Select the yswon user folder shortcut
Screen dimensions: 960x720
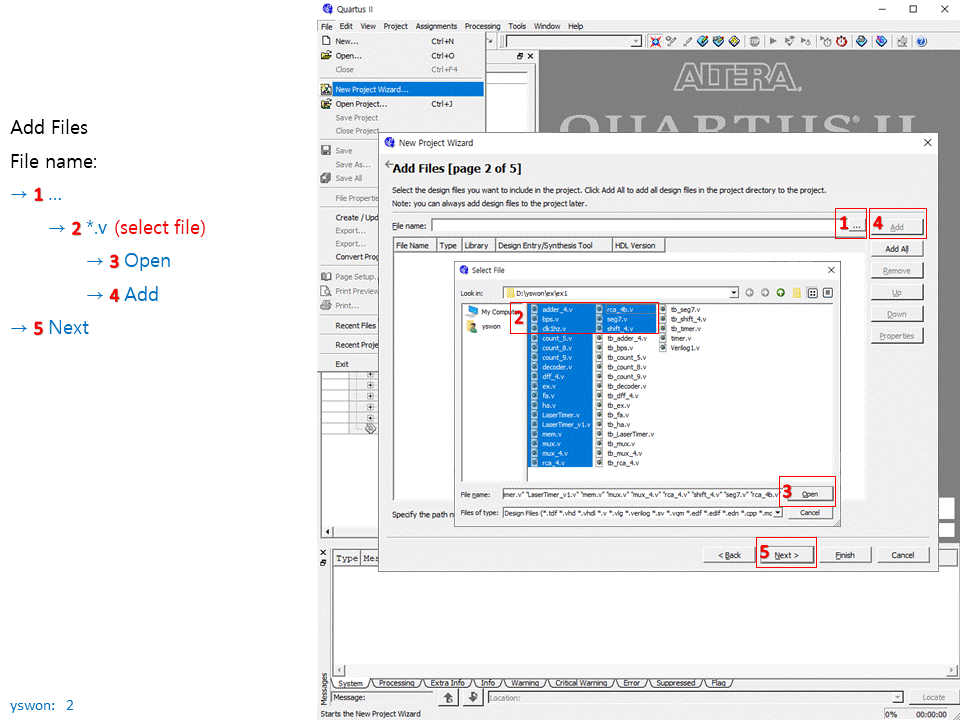click(x=484, y=326)
